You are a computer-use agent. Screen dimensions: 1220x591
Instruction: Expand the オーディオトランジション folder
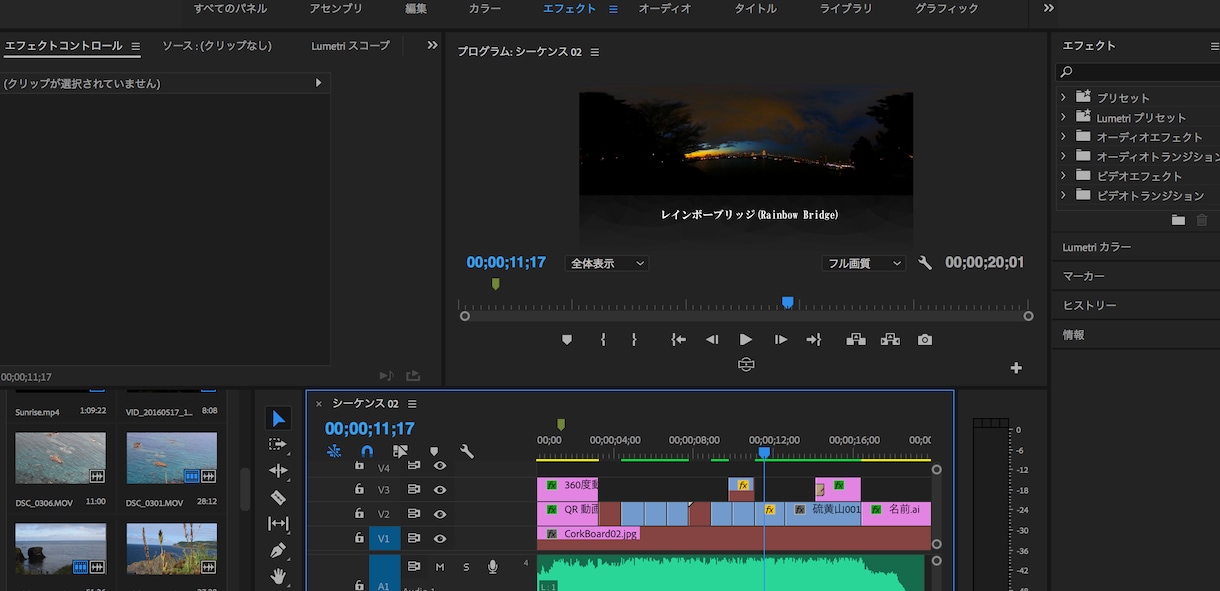pos(1063,156)
